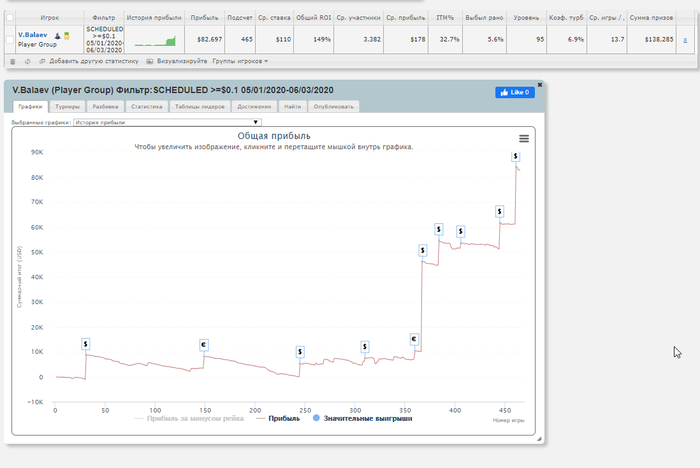
Task: Open the Разбивка tab
Action: tap(105, 107)
